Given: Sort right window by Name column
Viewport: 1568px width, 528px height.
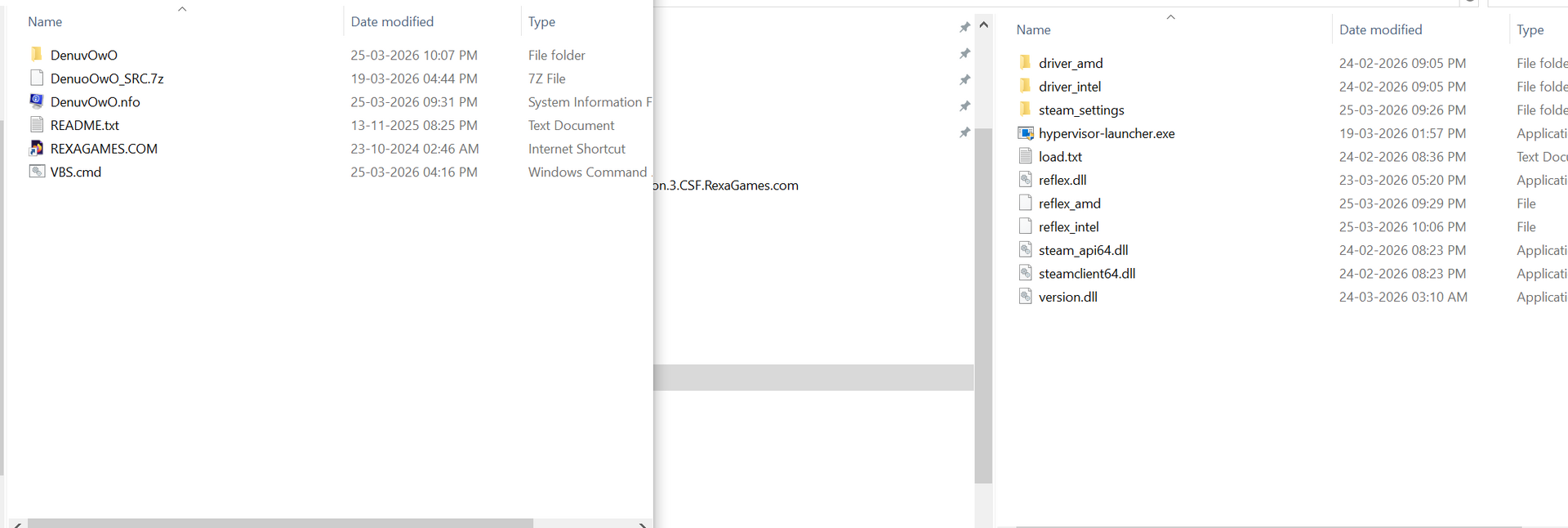Looking at the screenshot, I should [x=1033, y=29].
